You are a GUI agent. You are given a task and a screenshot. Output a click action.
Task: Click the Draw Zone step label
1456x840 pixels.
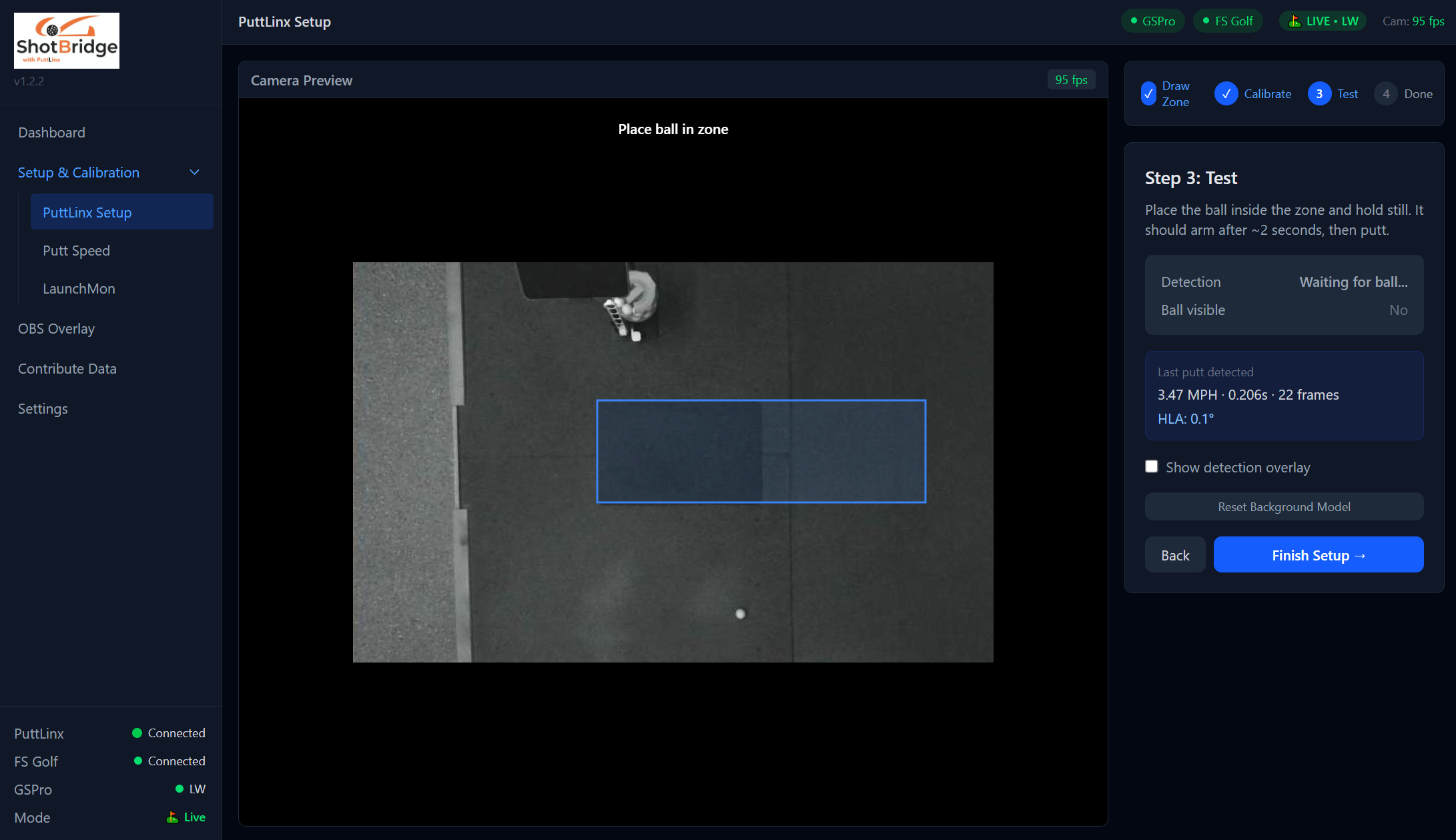pyautogui.click(x=1175, y=94)
